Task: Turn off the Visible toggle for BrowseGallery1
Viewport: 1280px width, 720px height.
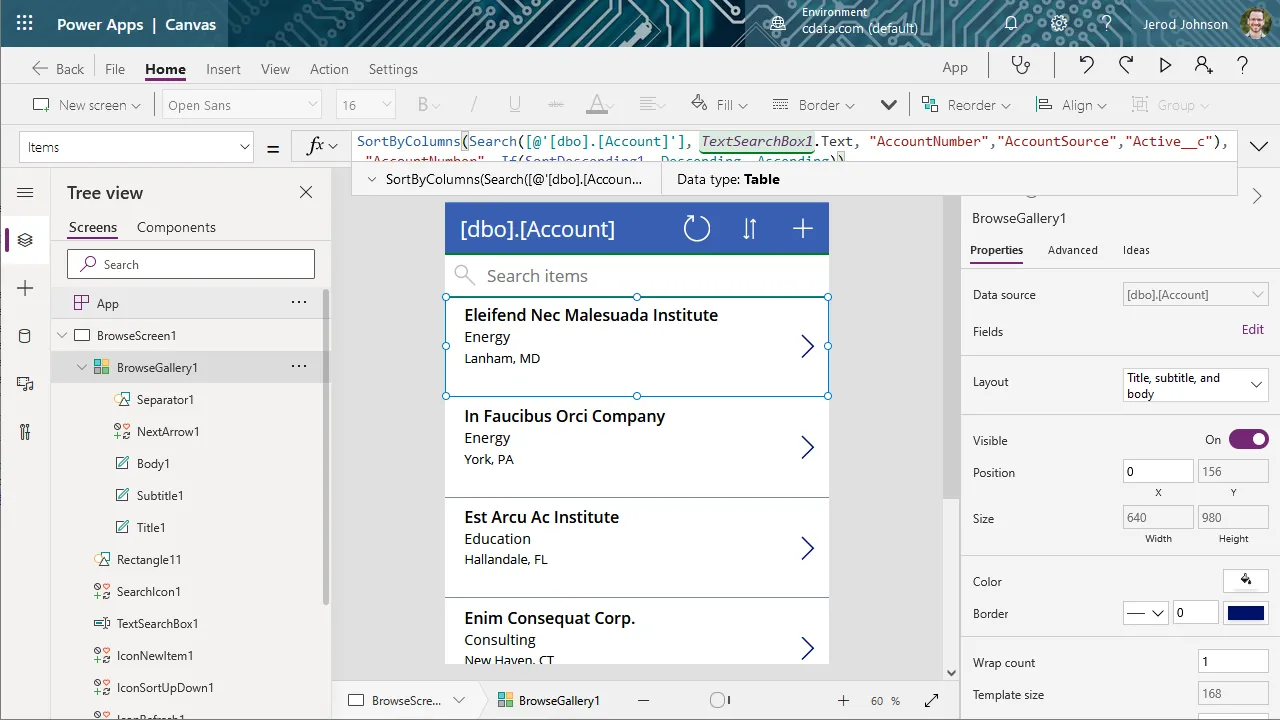Action: point(1248,438)
